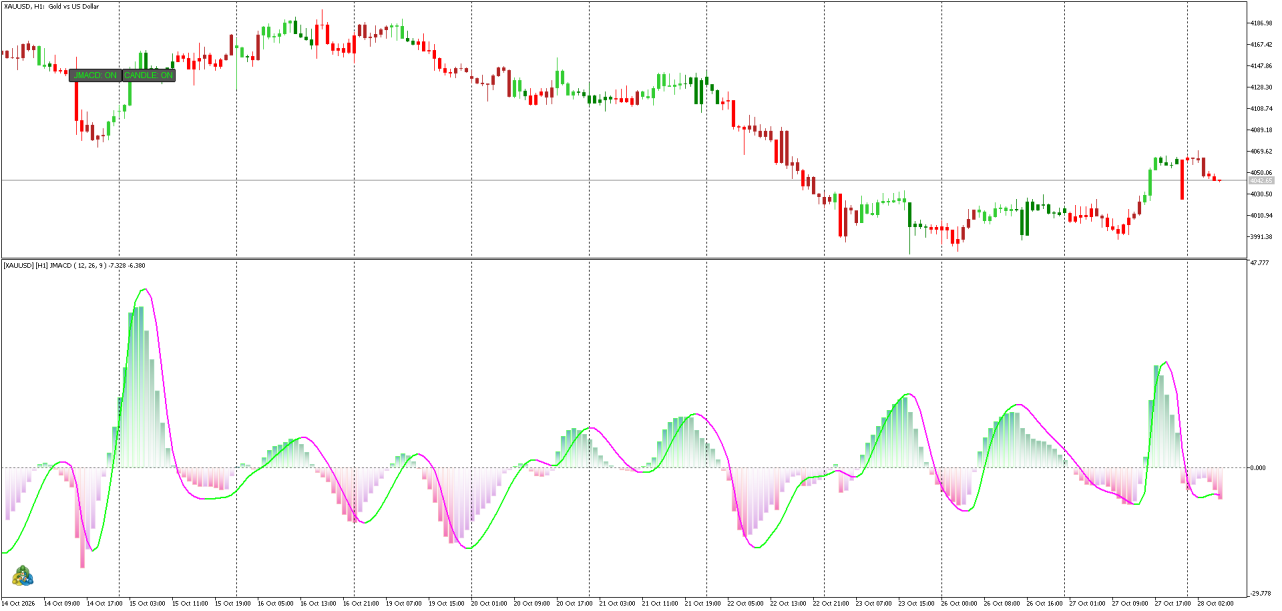Click the 16 Oct 05:00 time label
This screenshot has width=1282, height=611.
click(276, 604)
